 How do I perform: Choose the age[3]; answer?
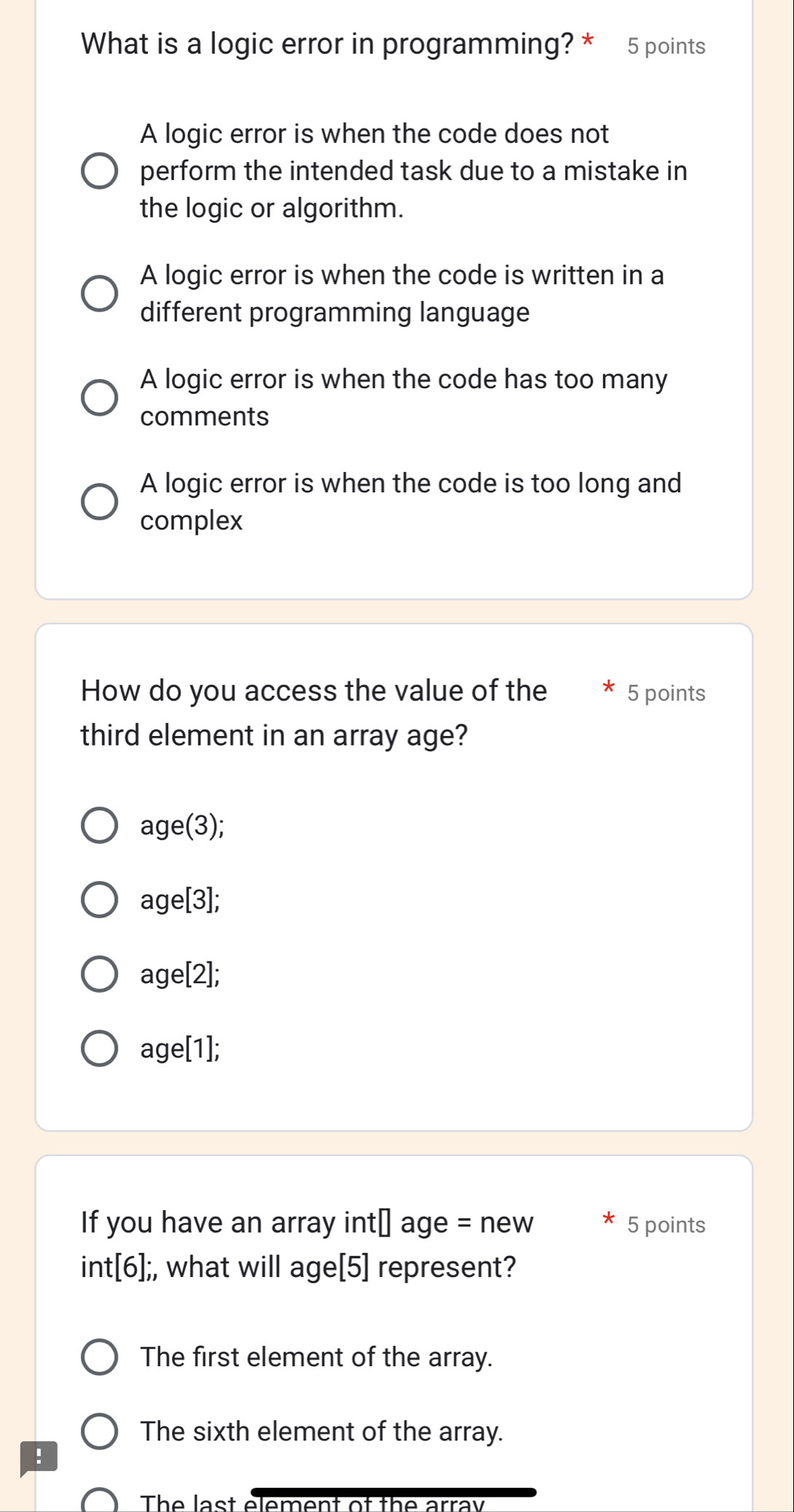[x=99, y=900]
